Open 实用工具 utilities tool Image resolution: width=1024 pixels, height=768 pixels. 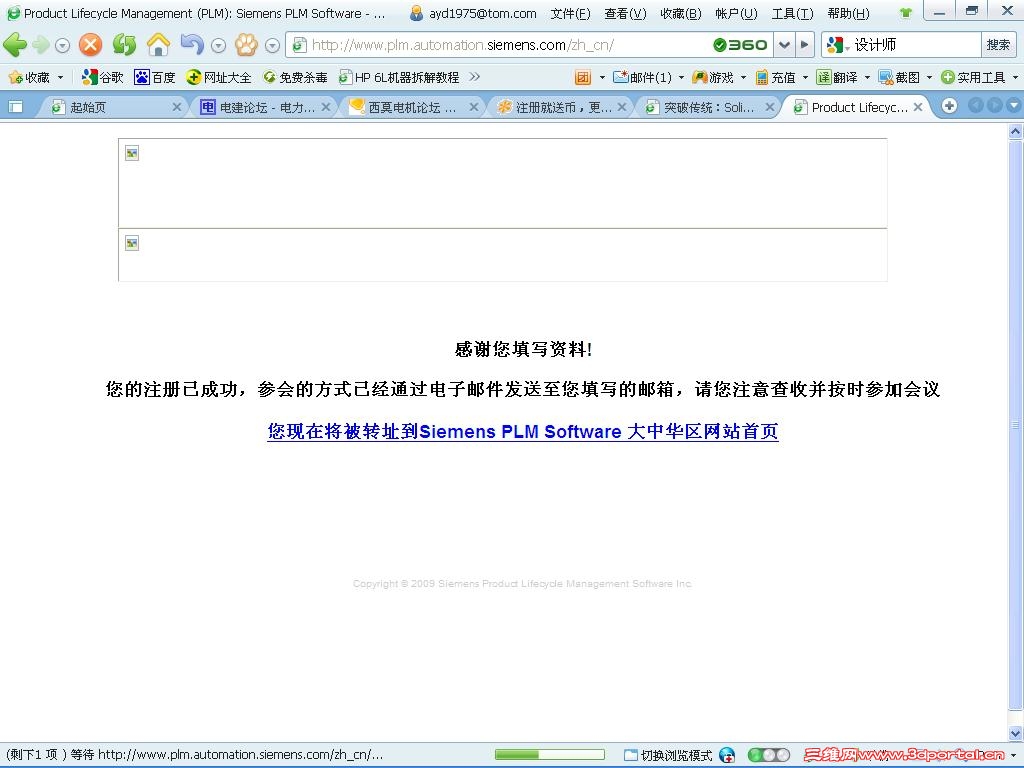(x=973, y=77)
